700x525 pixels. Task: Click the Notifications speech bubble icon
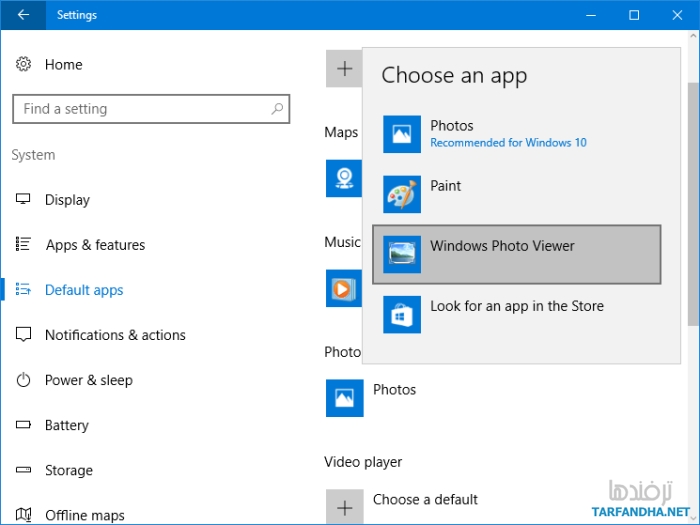click(x=23, y=334)
